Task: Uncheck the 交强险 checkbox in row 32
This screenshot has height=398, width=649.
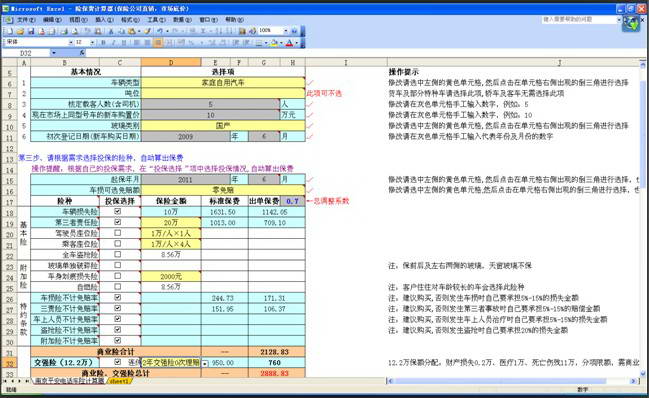Action: click(118, 362)
